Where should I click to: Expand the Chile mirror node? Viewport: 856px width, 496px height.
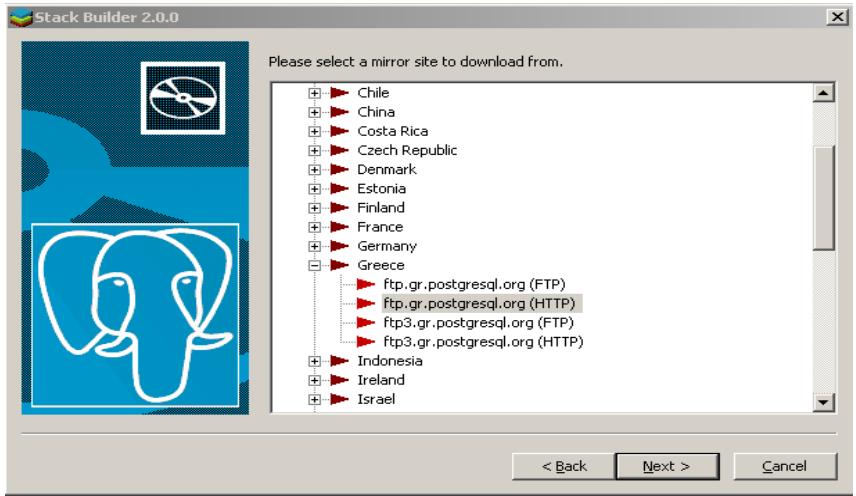tap(314, 93)
